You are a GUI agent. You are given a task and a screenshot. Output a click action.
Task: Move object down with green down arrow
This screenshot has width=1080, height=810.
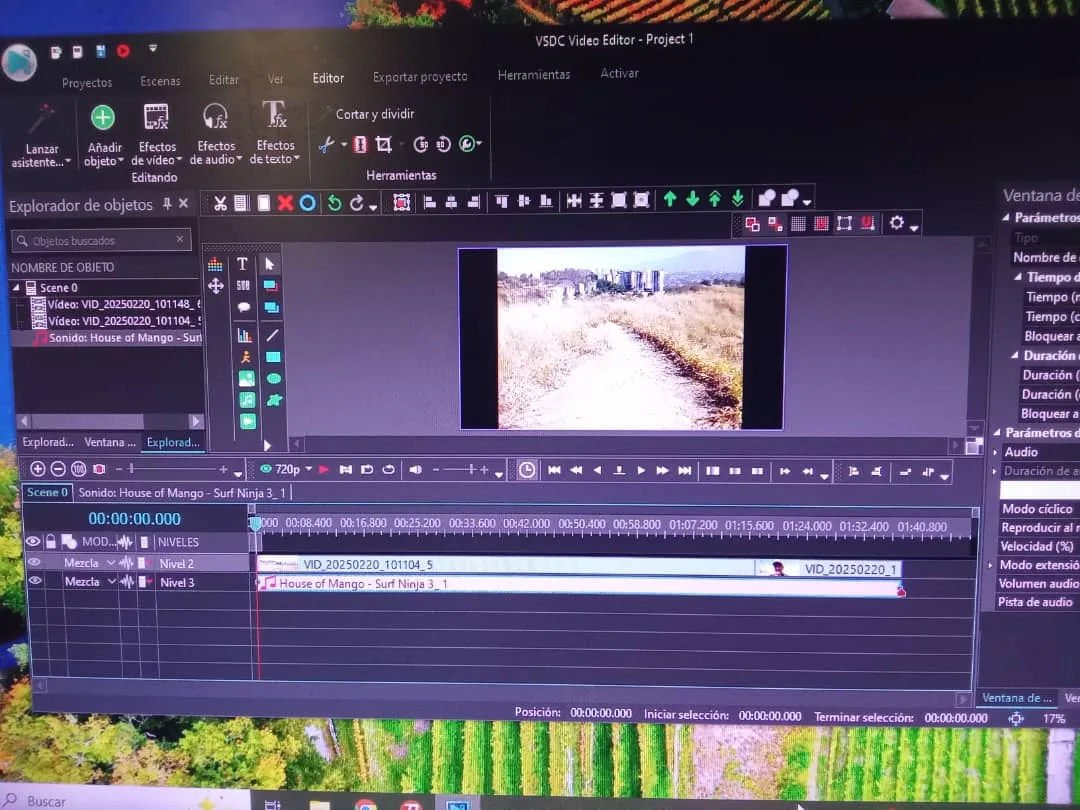coord(692,199)
